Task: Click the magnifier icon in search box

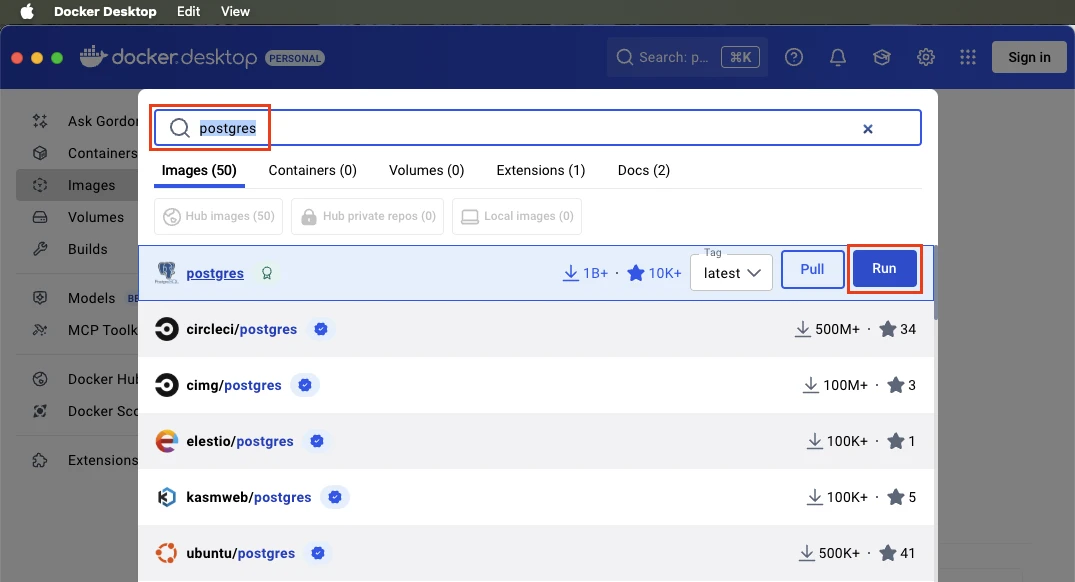Action: pos(180,128)
